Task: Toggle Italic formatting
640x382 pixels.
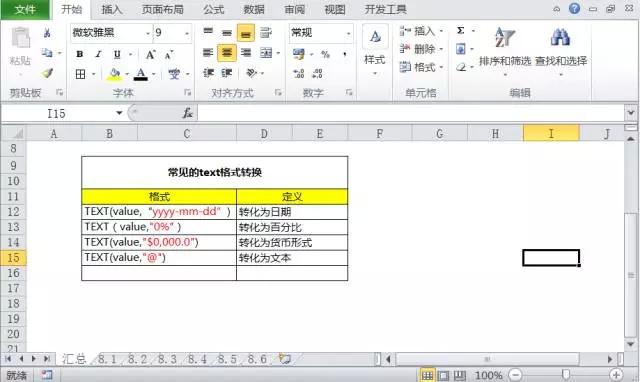Action: coord(98,54)
